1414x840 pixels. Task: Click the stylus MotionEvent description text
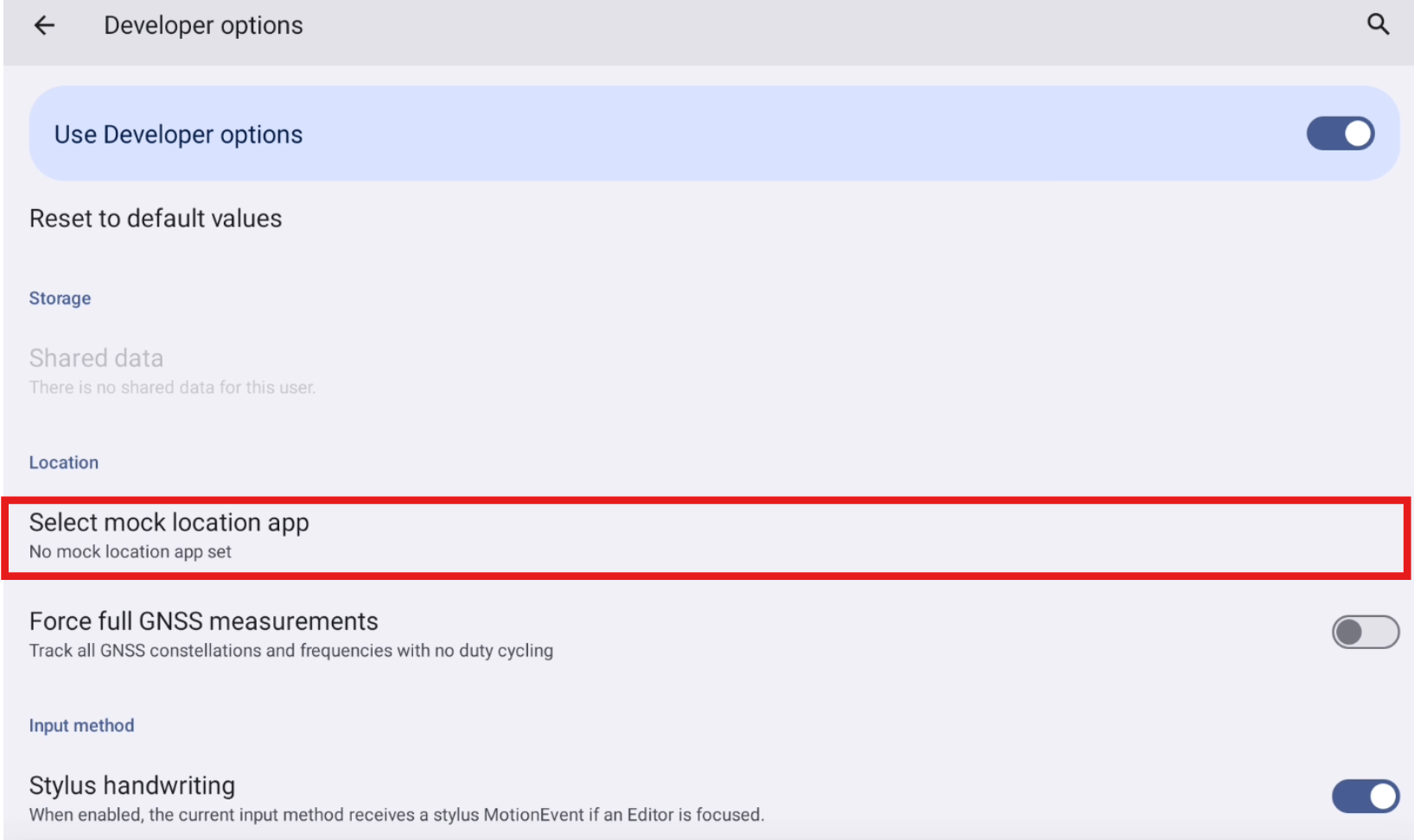tap(397, 815)
